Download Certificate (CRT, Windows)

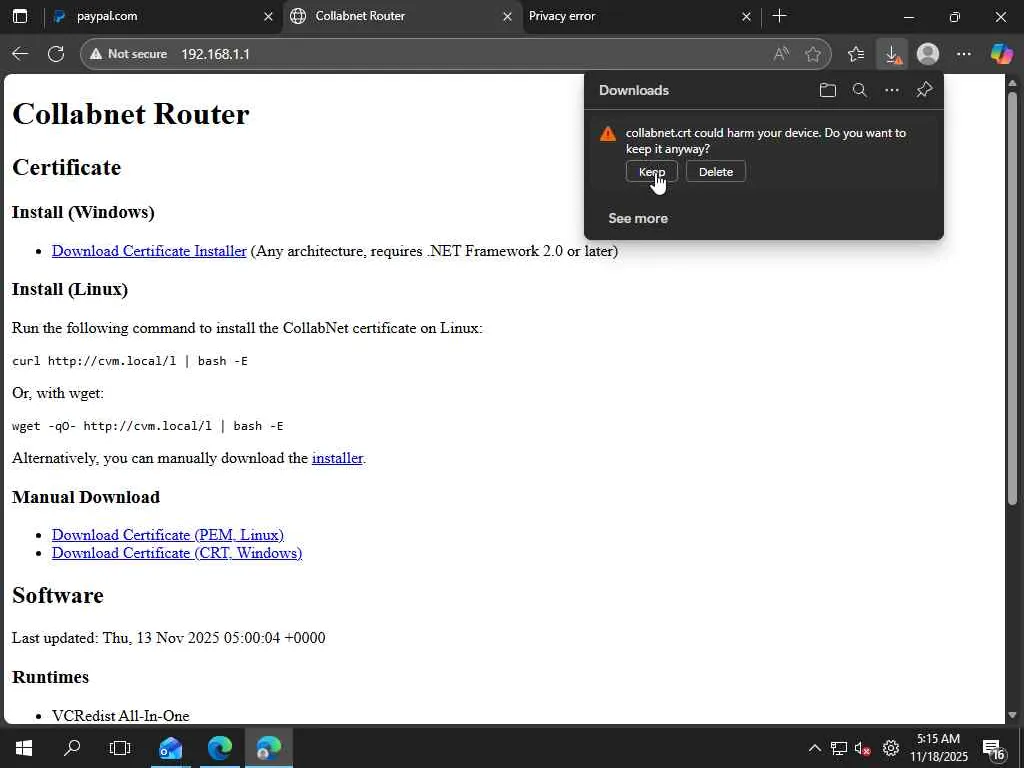(177, 553)
